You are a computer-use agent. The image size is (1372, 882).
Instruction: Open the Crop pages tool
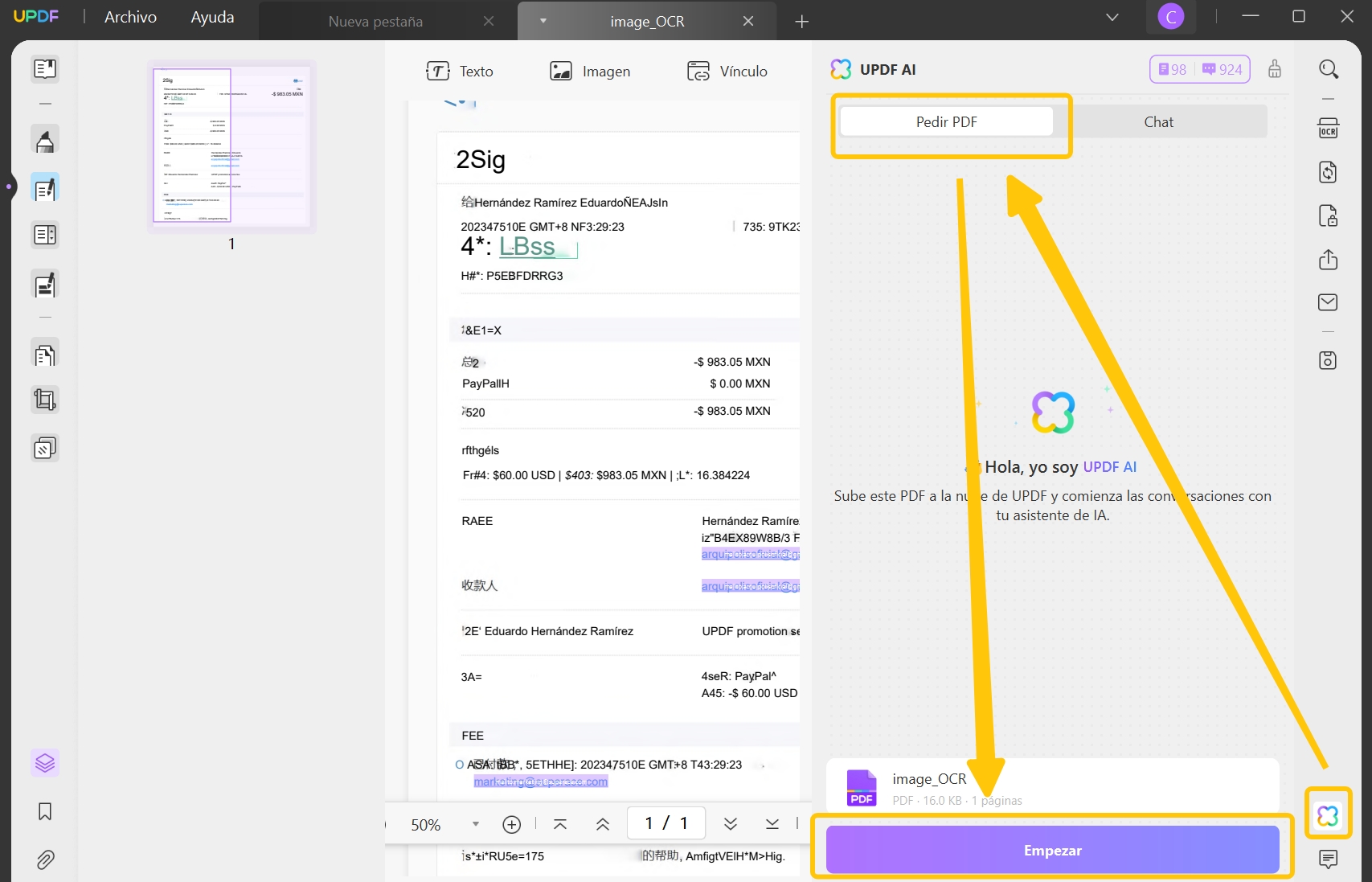pos(45,400)
